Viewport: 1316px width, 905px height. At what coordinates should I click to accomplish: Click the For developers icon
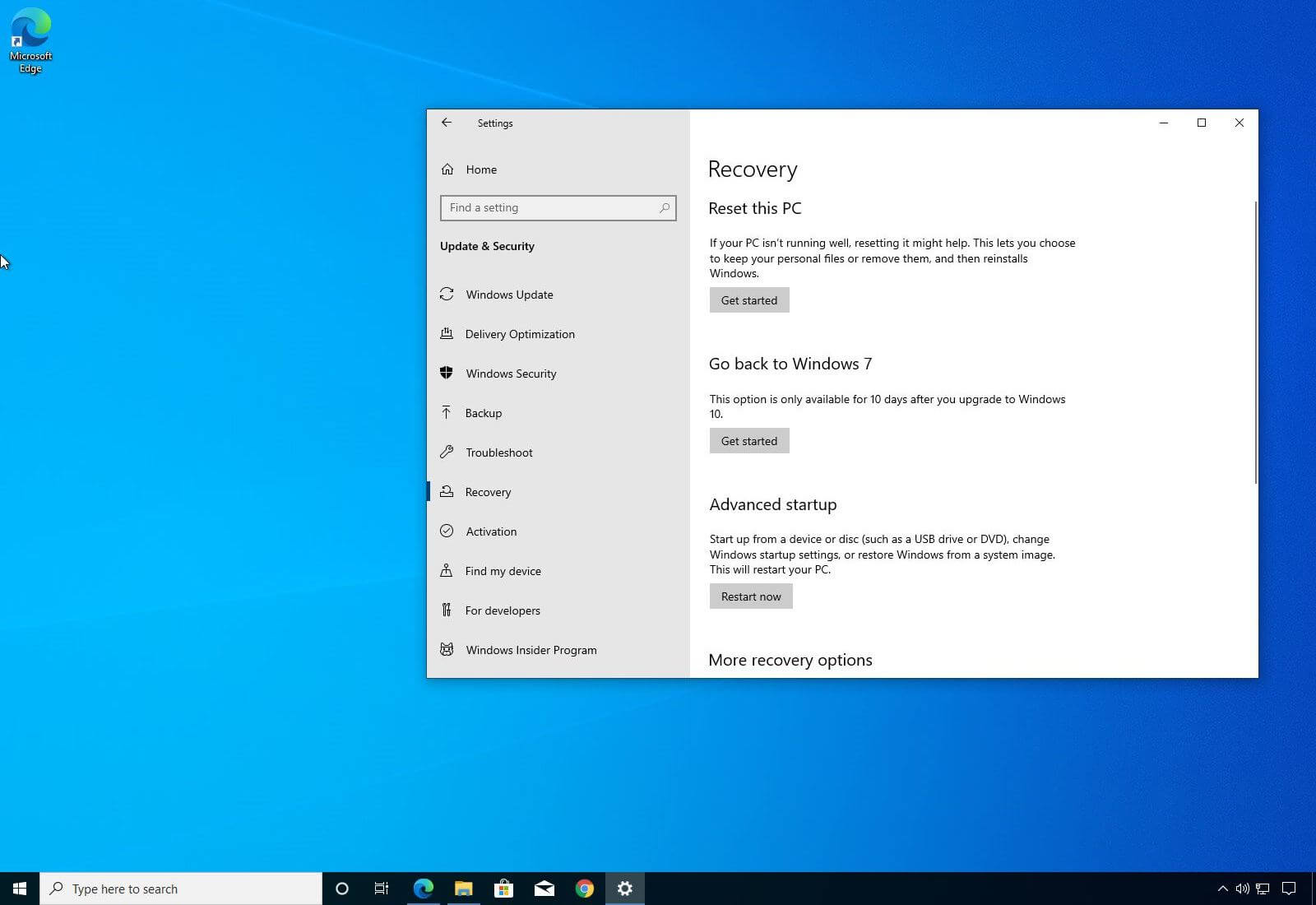point(447,610)
